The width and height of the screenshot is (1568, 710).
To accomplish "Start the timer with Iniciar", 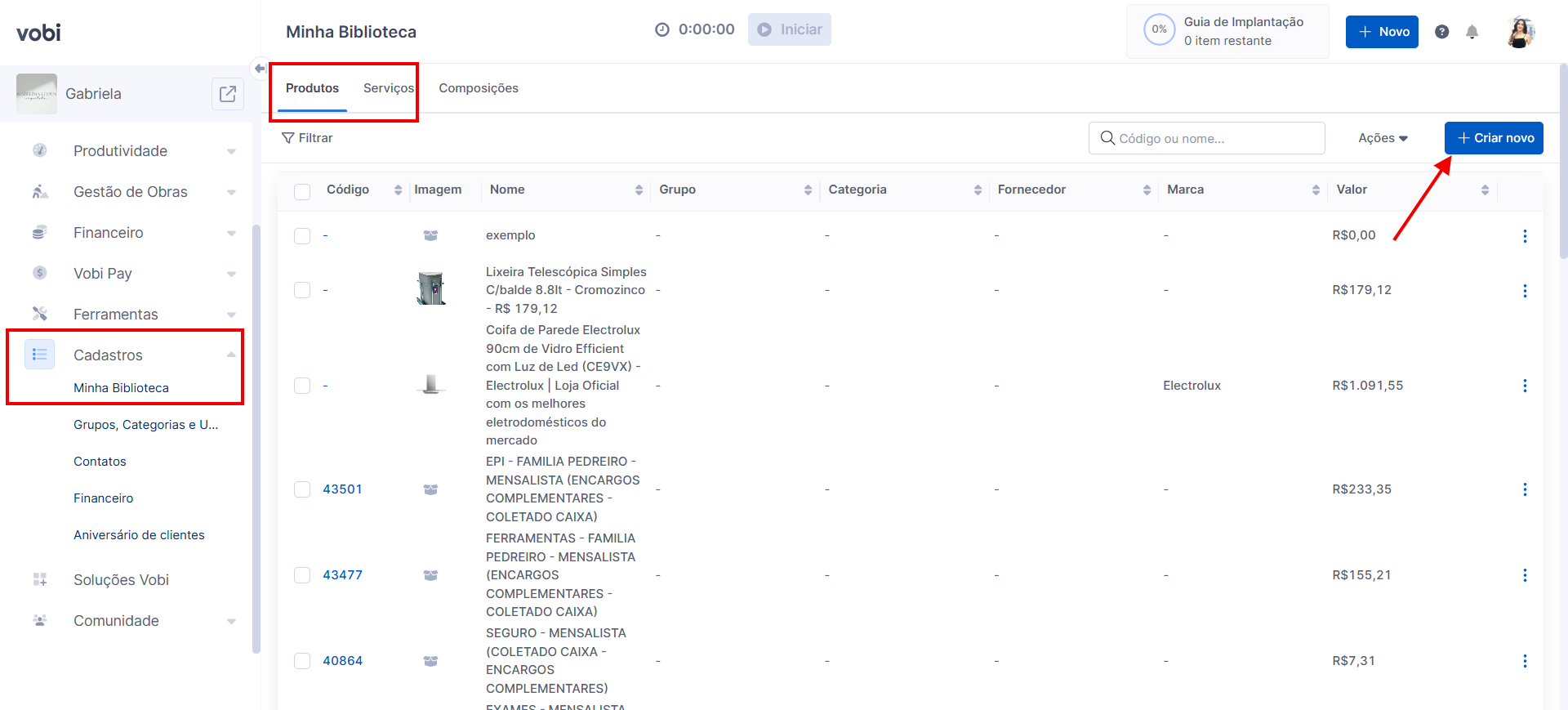I will (790, 29).
